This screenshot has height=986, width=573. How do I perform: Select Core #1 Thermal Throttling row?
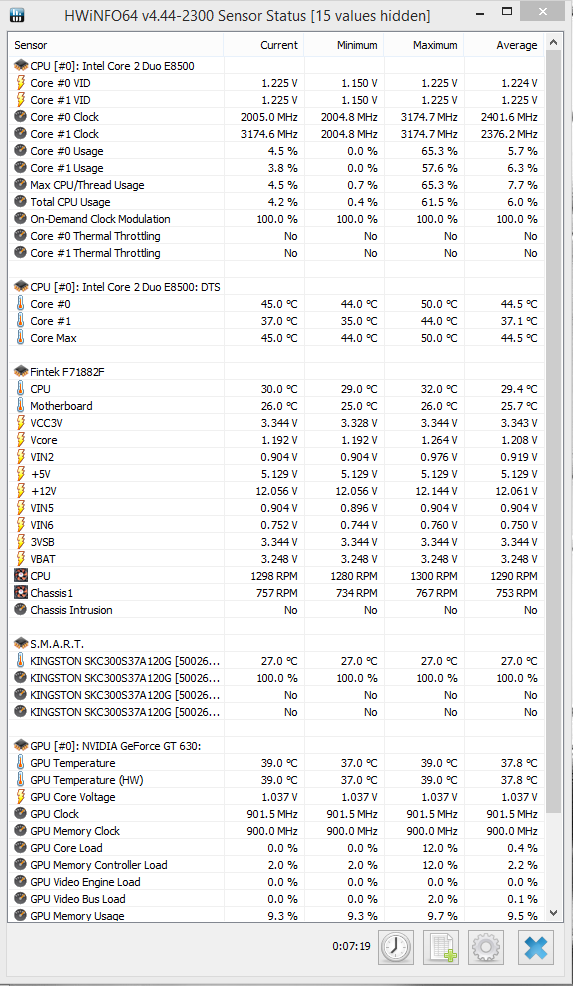click(x=277, y=253)
